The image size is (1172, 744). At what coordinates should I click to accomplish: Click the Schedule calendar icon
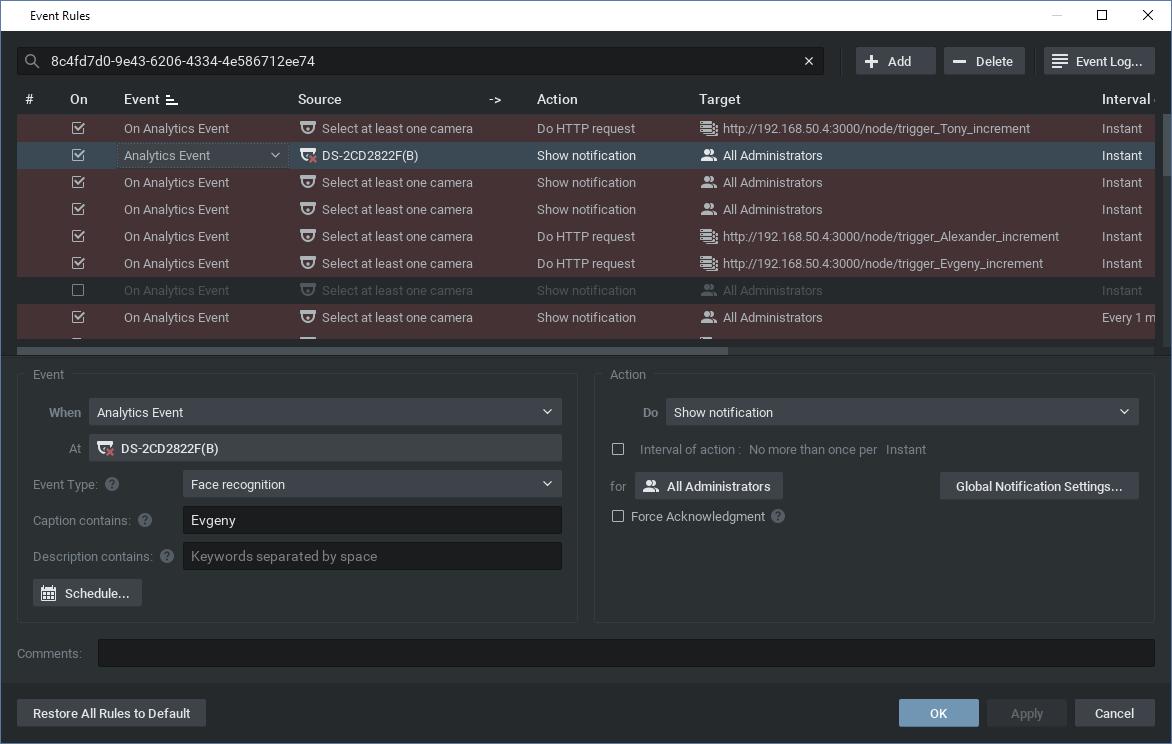click(47, 592)
